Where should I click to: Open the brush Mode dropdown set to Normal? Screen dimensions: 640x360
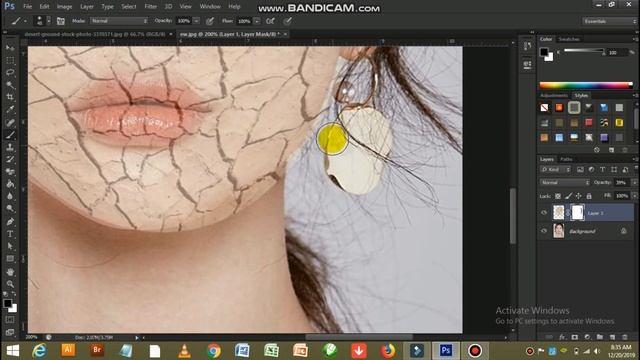(119, 21)
